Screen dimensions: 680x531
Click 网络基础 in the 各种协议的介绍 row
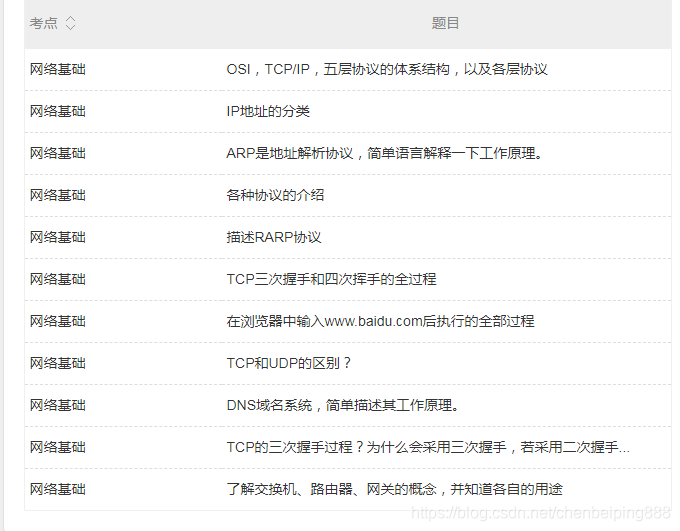click(58, 195)
